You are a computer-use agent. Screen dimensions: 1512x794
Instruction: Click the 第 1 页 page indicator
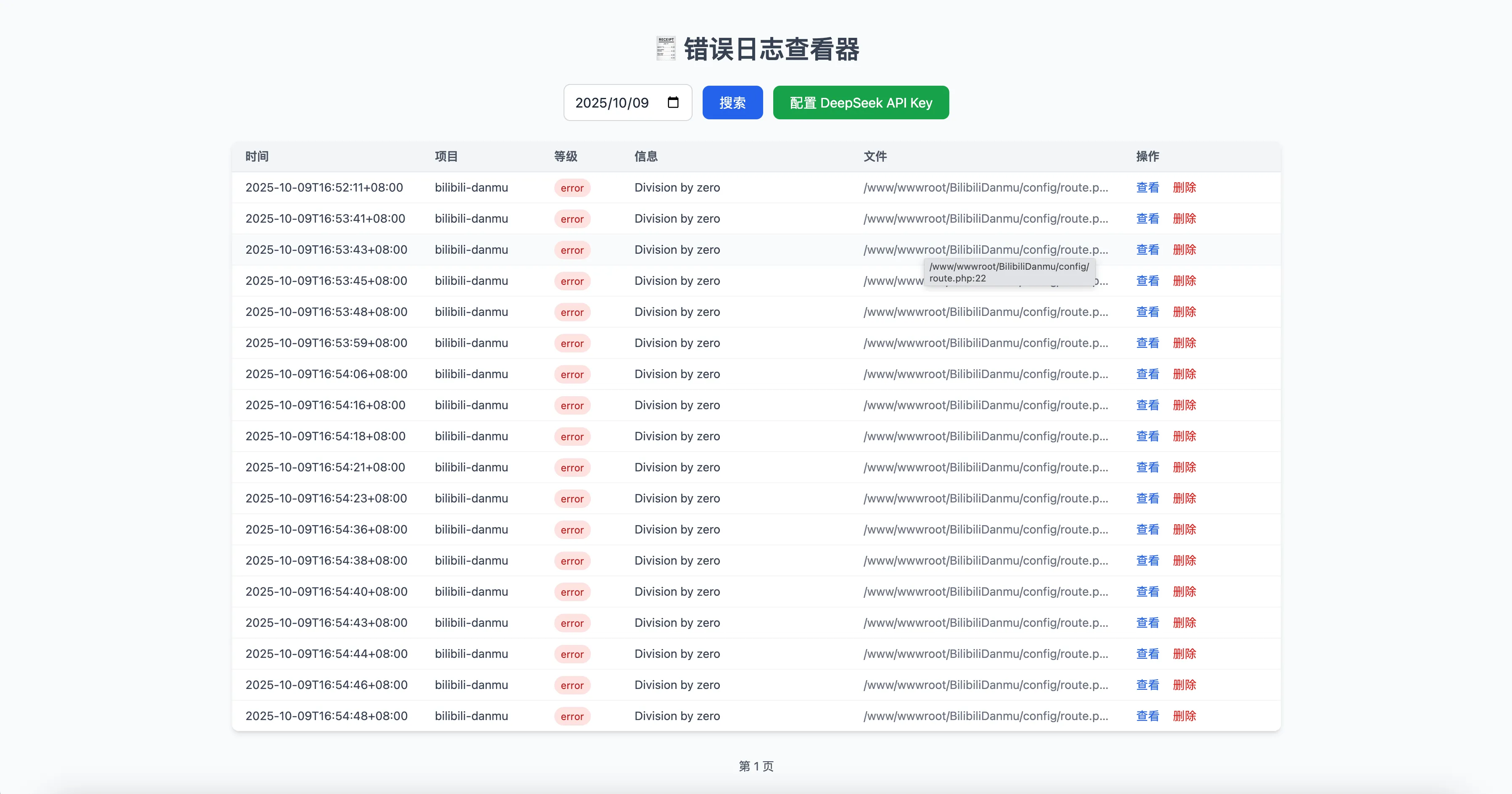(x=756, y=766)
